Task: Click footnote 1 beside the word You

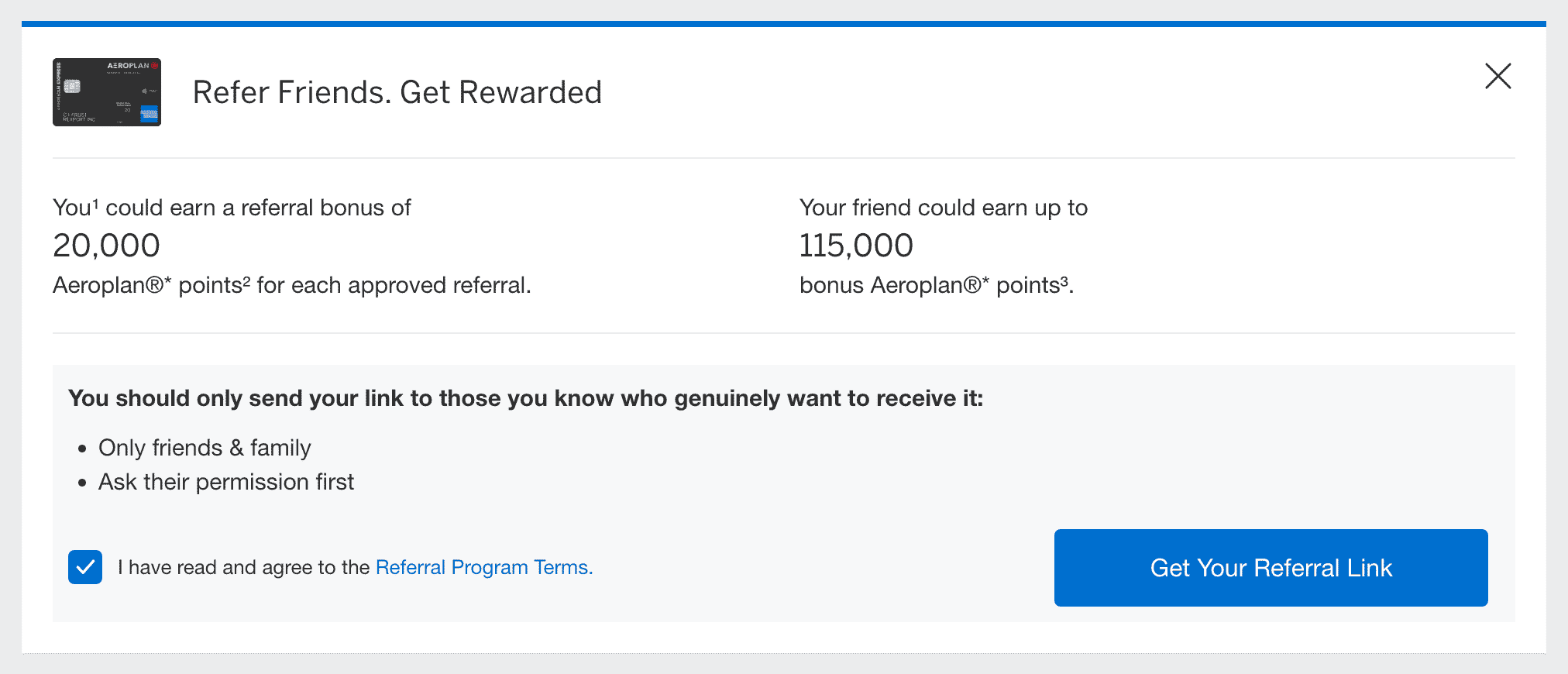Action: point(95,203)
